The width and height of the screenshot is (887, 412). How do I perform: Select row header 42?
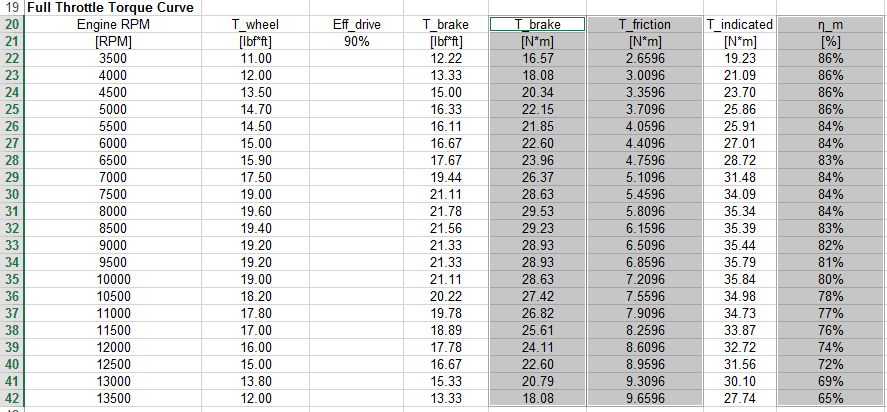click(x=12, y=398)
